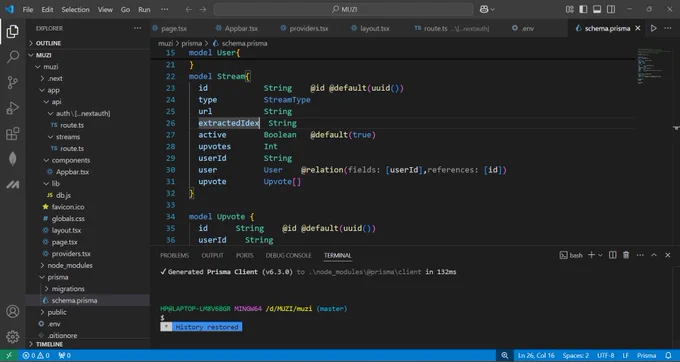Toggle the bottom panel layout icon
The height and width of the screenshot is (362, 680).
click(597, 9)
